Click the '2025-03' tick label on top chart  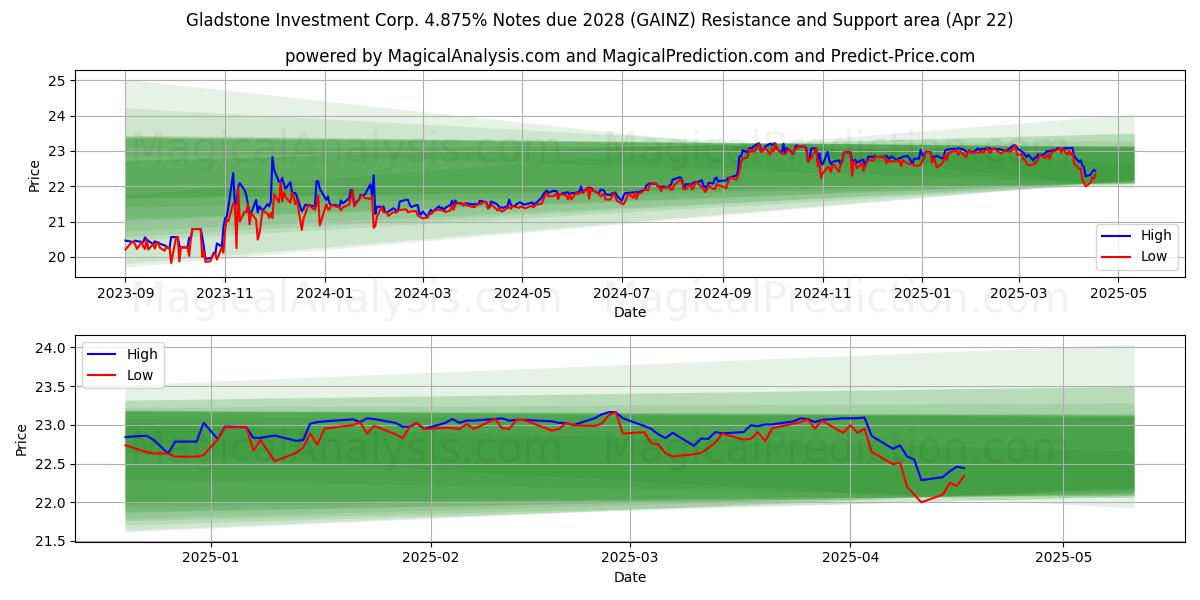pyautogui.click(x=1019, y=294)
